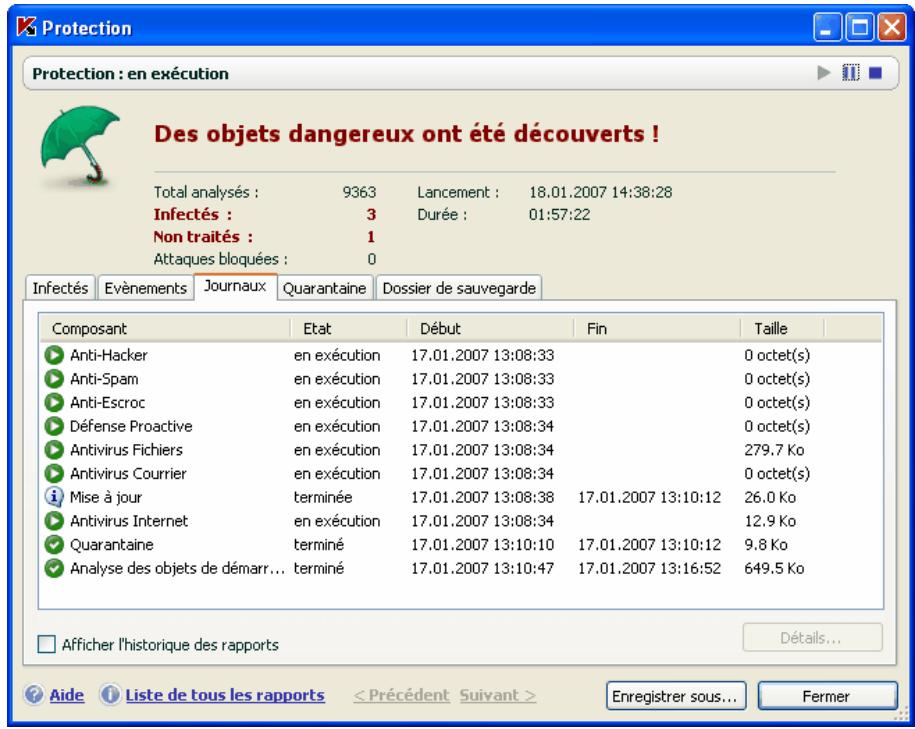
Task: Select the Journaux tab
Action: point(235,286)
